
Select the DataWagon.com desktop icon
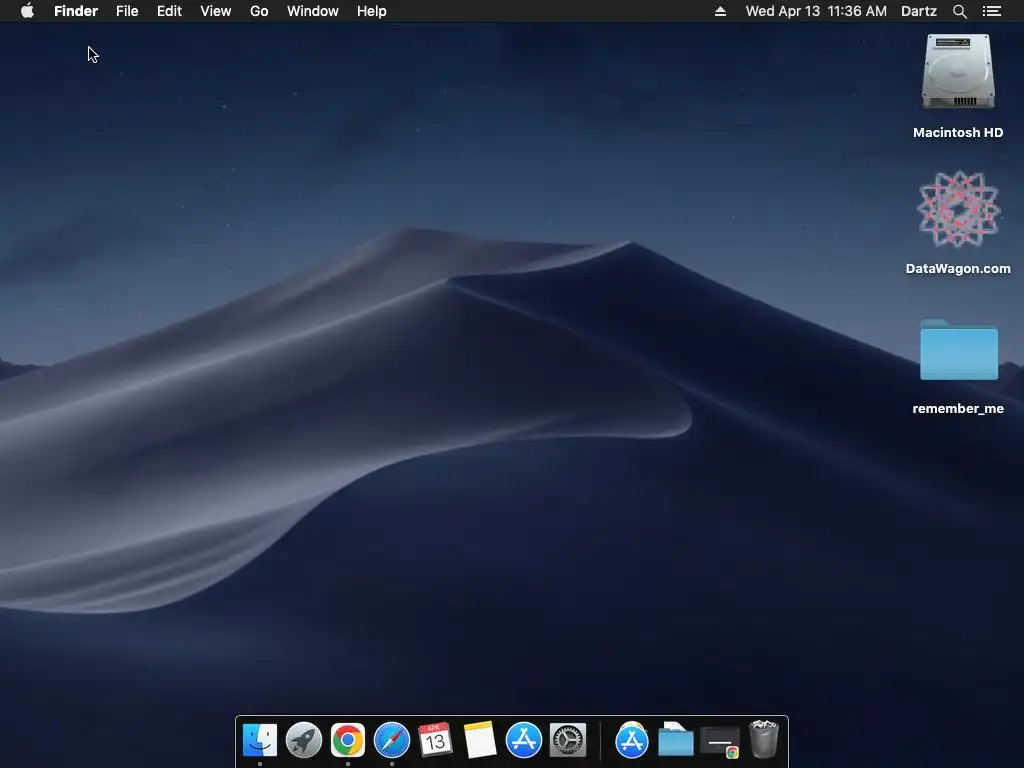tap(958, 209)
